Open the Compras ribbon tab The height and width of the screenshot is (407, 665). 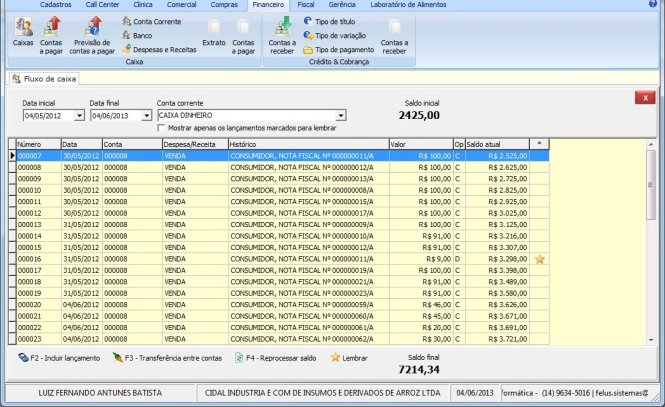click(224, 5)
